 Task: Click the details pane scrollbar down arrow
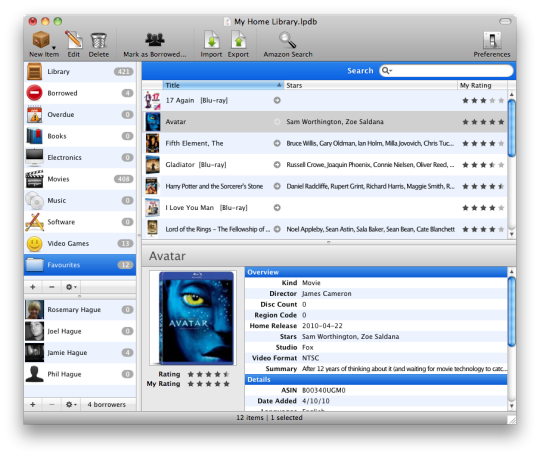pyautogui.click(x=511, y=406)
